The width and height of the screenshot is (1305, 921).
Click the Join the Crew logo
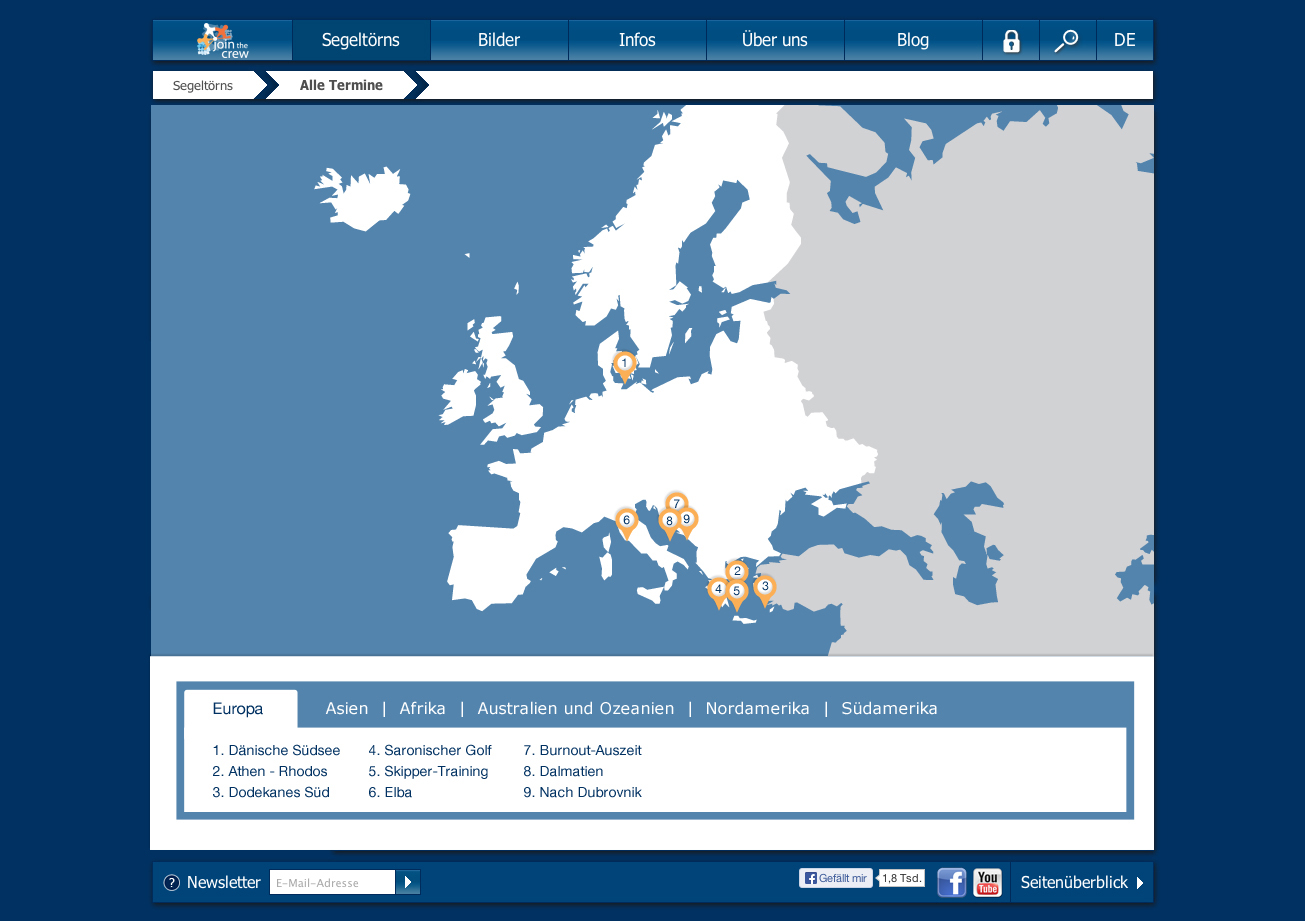223,41
